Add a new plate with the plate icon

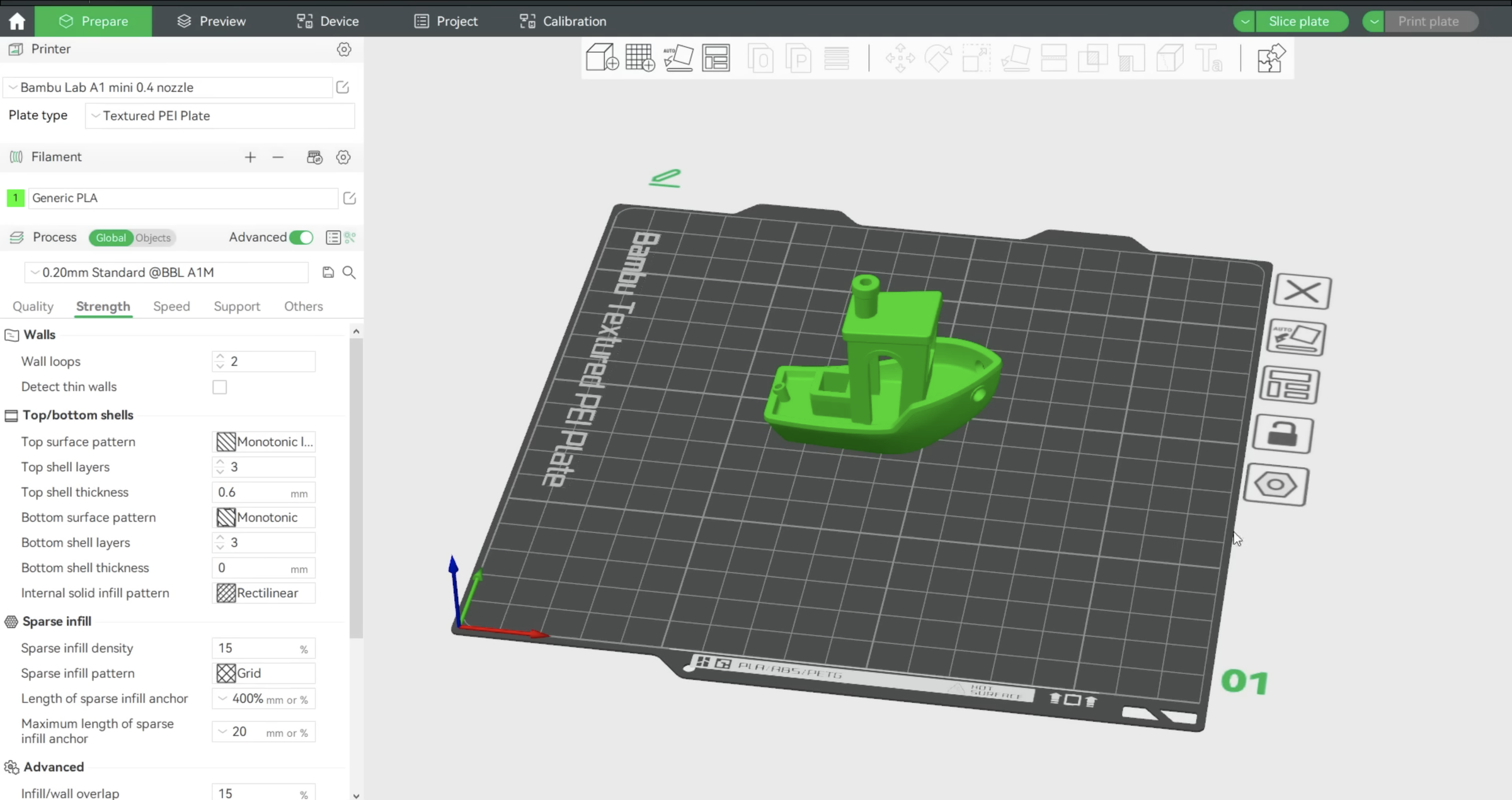click(640, 57)
